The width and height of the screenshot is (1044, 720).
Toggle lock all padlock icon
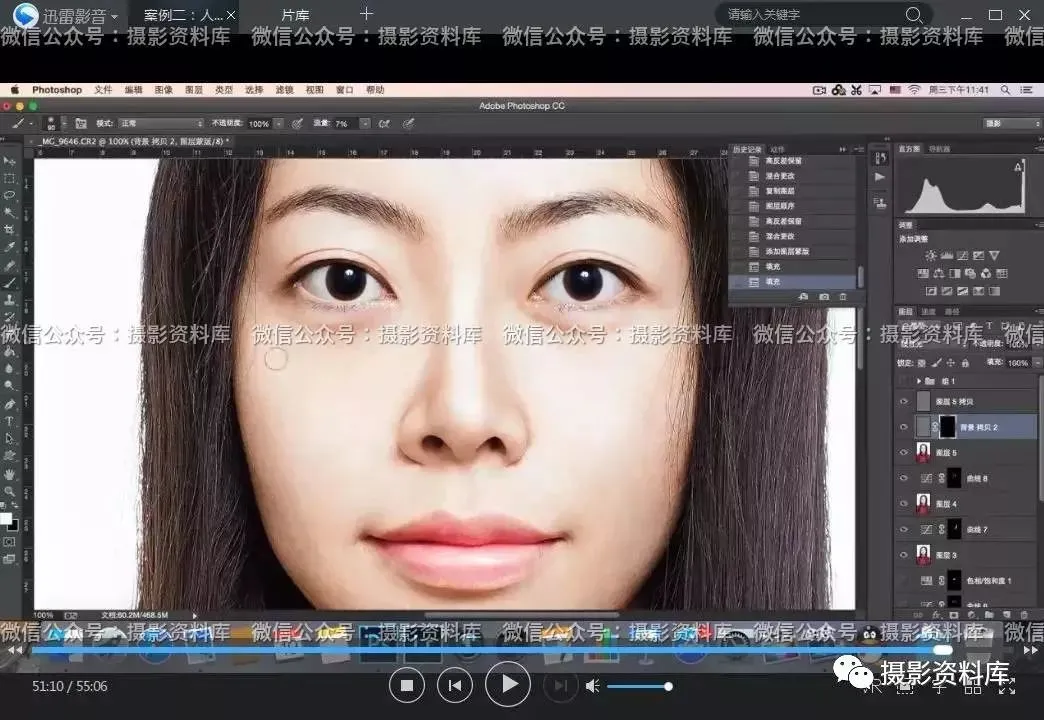click(x=965, y=363)
